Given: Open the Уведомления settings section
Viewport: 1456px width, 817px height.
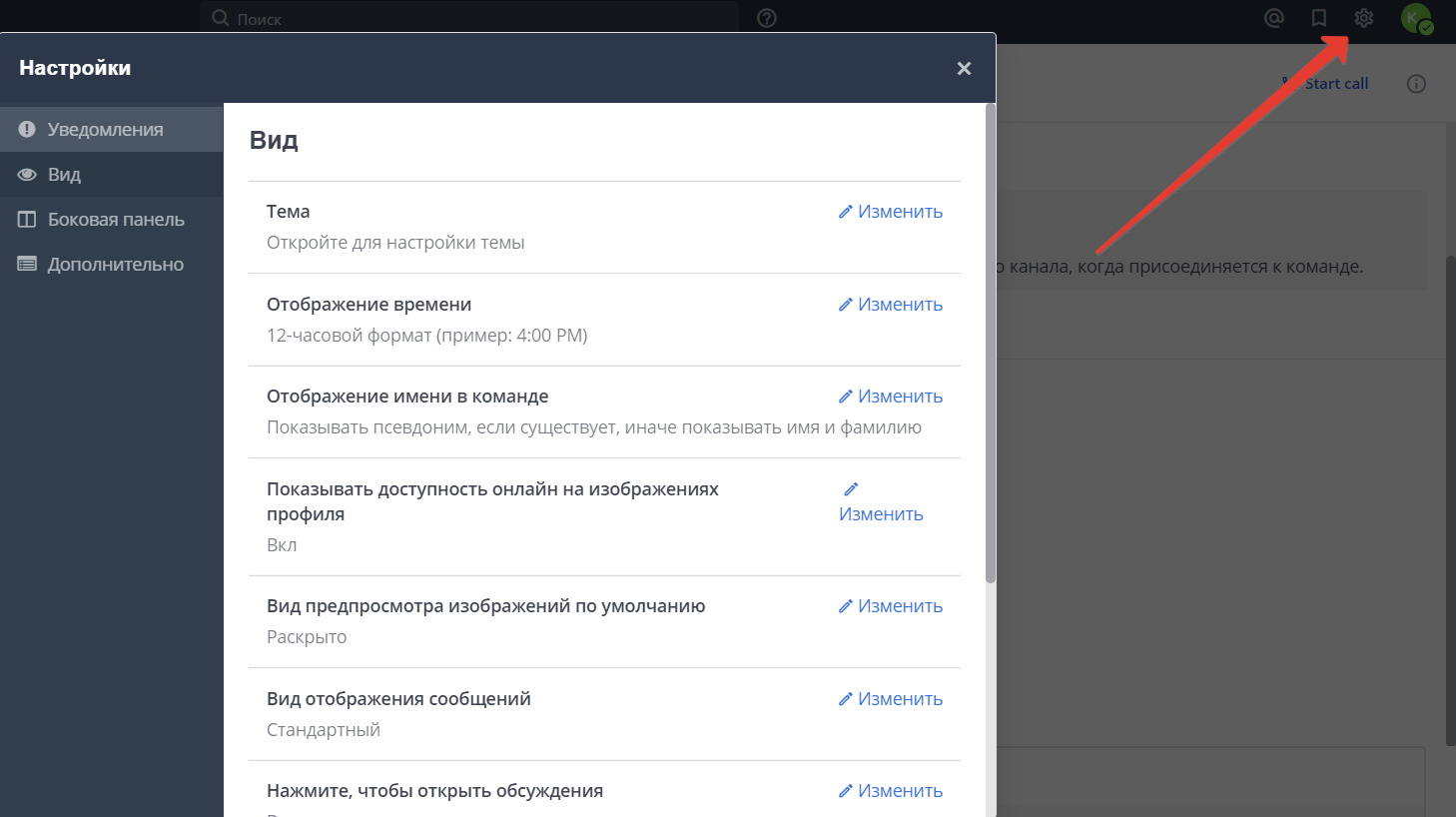Looking at the screenshot, I should pos(95,128).
